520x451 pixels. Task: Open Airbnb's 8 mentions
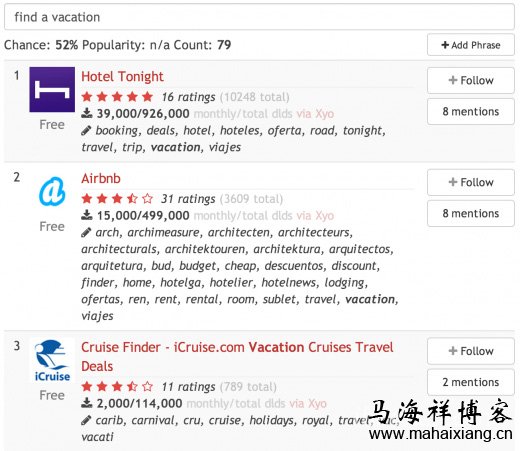(x=471, y=213)
